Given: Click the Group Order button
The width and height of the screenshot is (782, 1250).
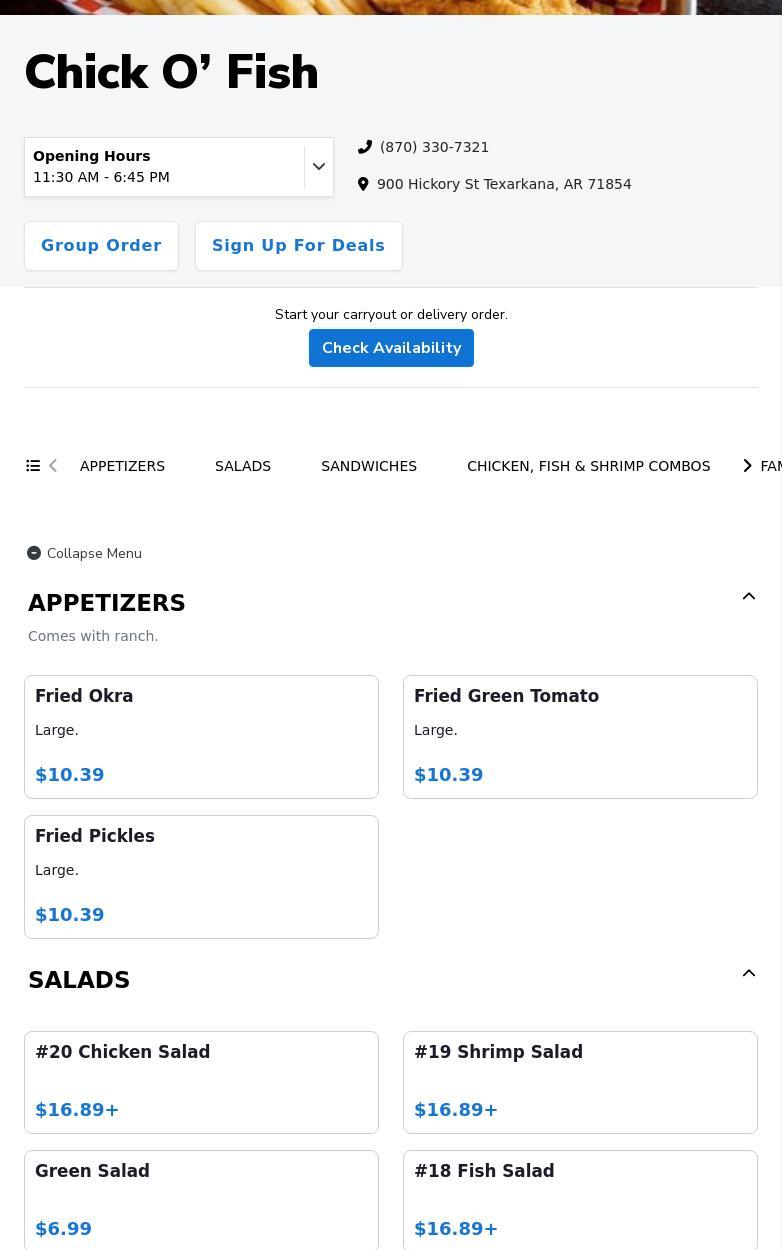Looking at the screenshot, I should (101, 246).
